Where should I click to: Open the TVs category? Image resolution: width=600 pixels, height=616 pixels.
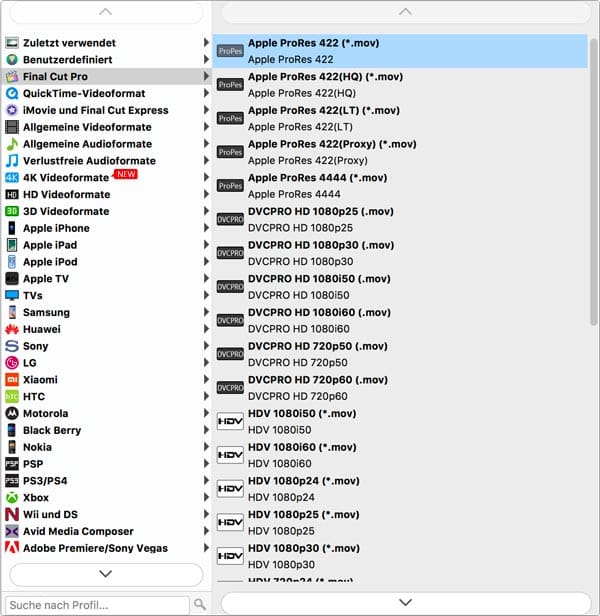[x=106, y=296]
